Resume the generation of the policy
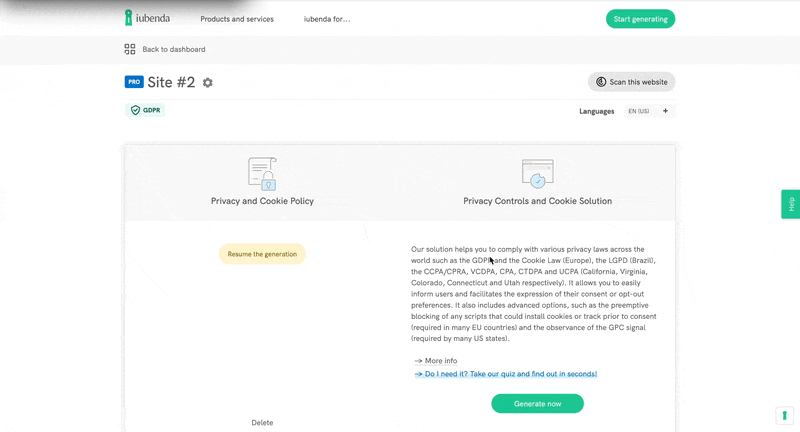800x432 pixels. [x=262, y=254]
